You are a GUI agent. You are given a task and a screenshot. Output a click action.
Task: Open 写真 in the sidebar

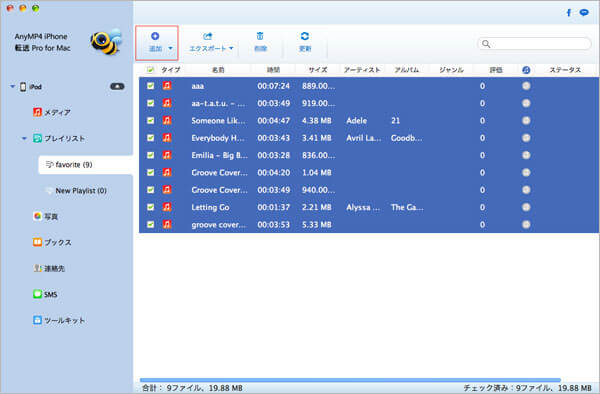[46, 217]
